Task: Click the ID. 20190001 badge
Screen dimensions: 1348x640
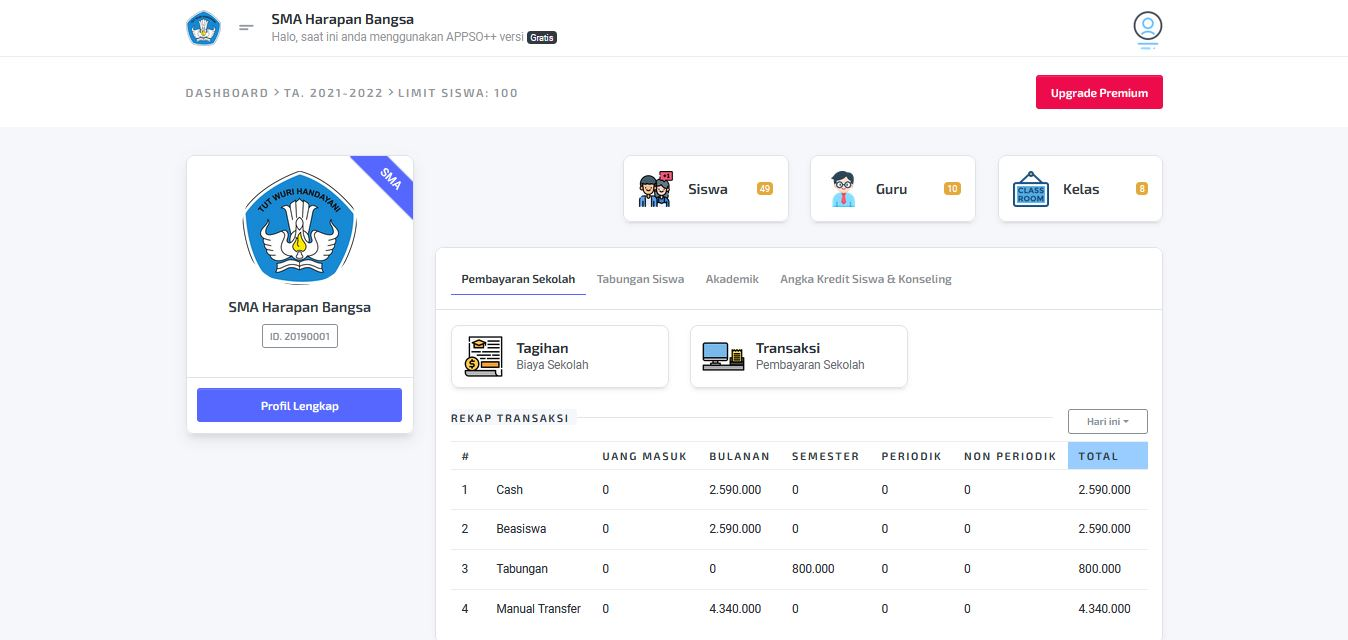Action: [299, 336]
